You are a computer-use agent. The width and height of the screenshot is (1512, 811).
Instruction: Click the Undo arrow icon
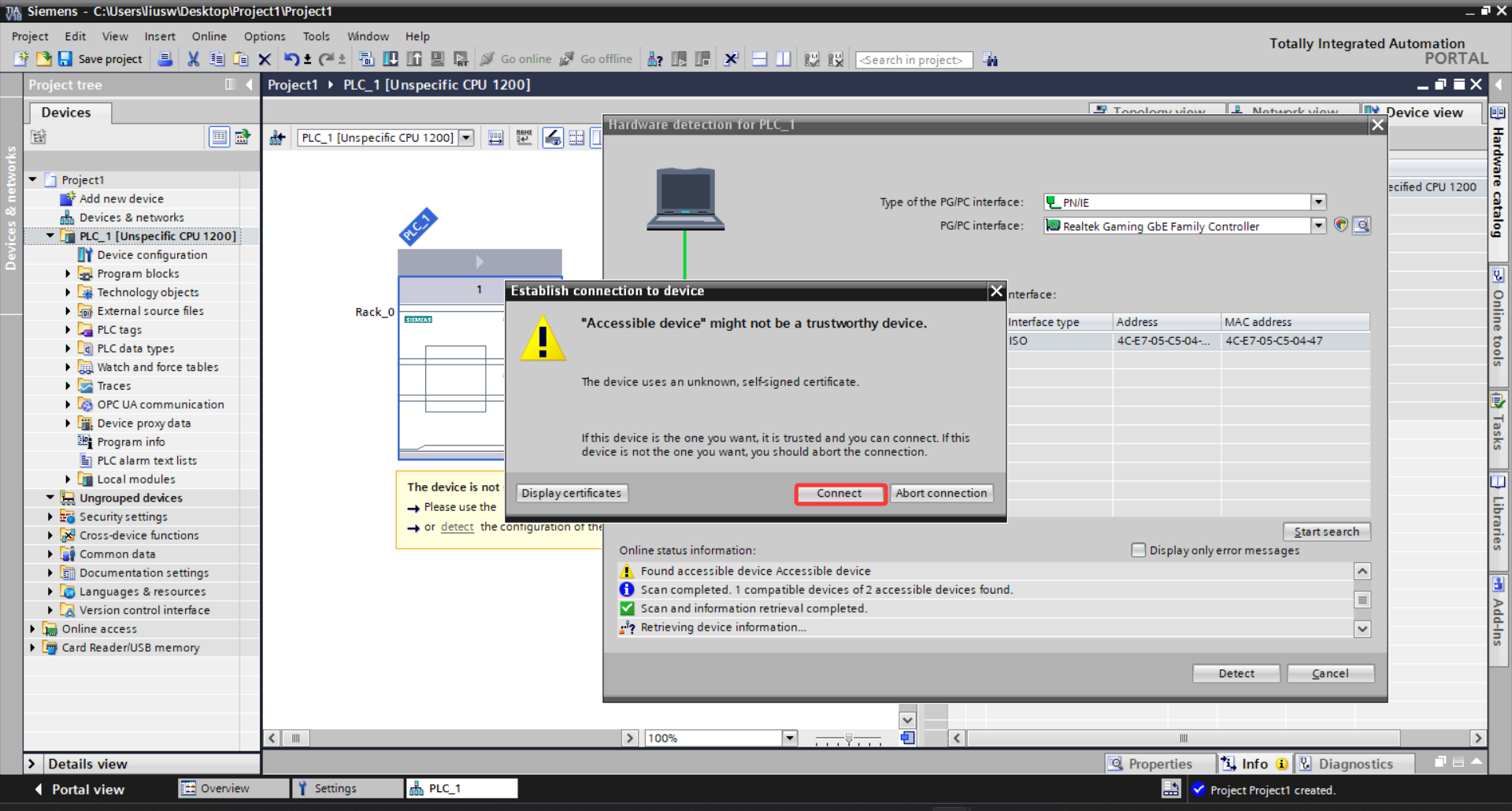click(291, 59)
